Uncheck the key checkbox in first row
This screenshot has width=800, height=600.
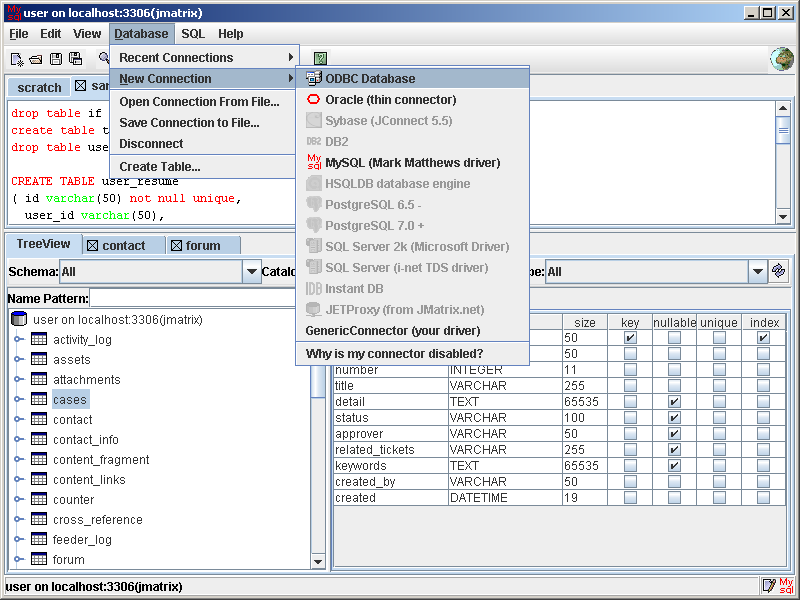pos(630,338)
